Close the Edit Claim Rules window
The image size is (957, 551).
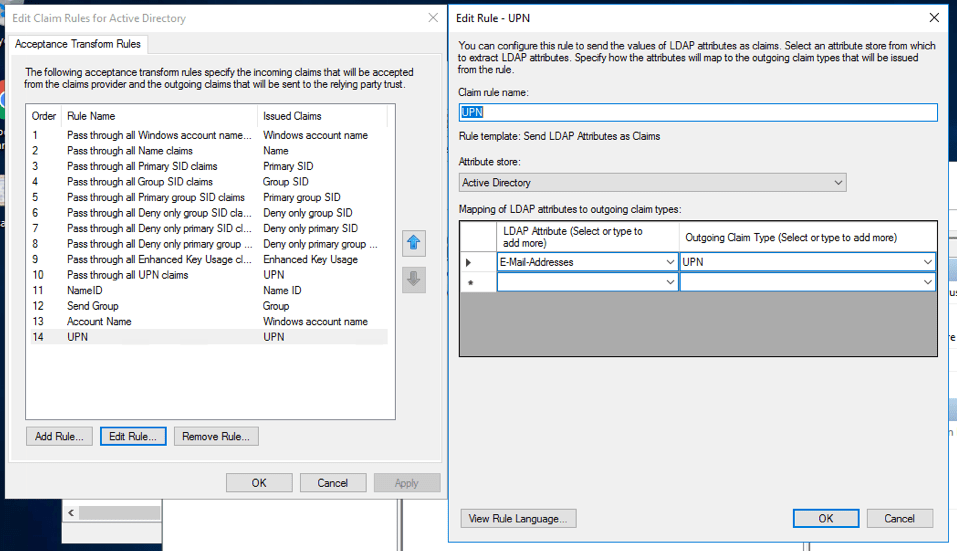(x=432, y=18)
